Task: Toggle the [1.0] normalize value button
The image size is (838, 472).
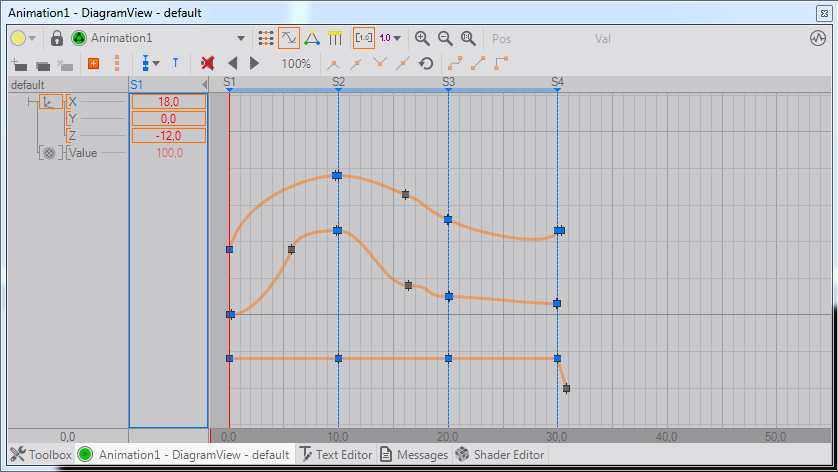Action: coord(364,38)
